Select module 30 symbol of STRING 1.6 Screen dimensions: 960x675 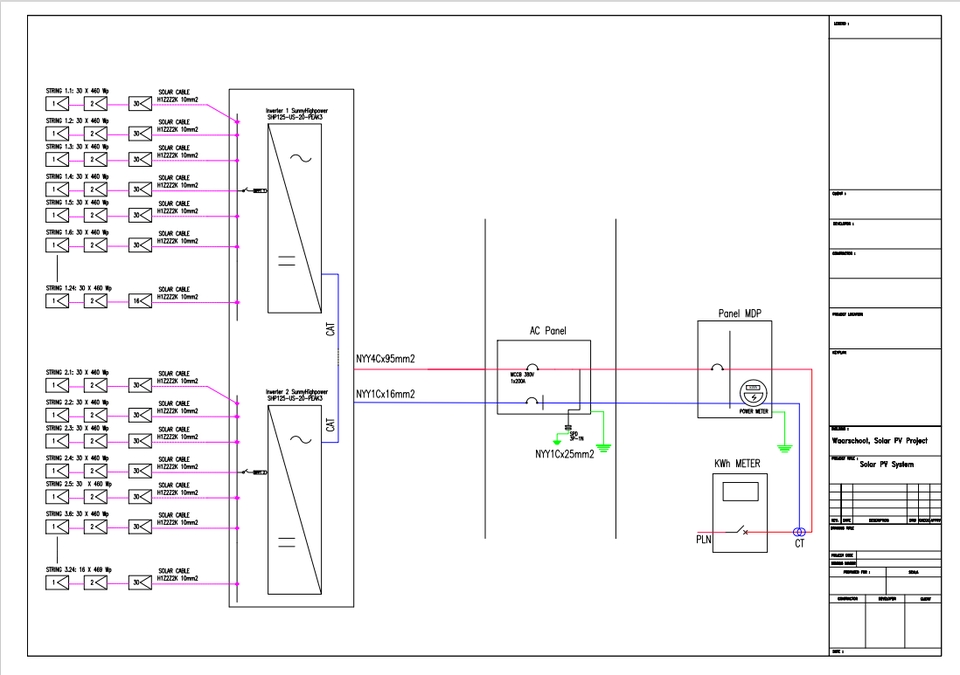[140, 245]
